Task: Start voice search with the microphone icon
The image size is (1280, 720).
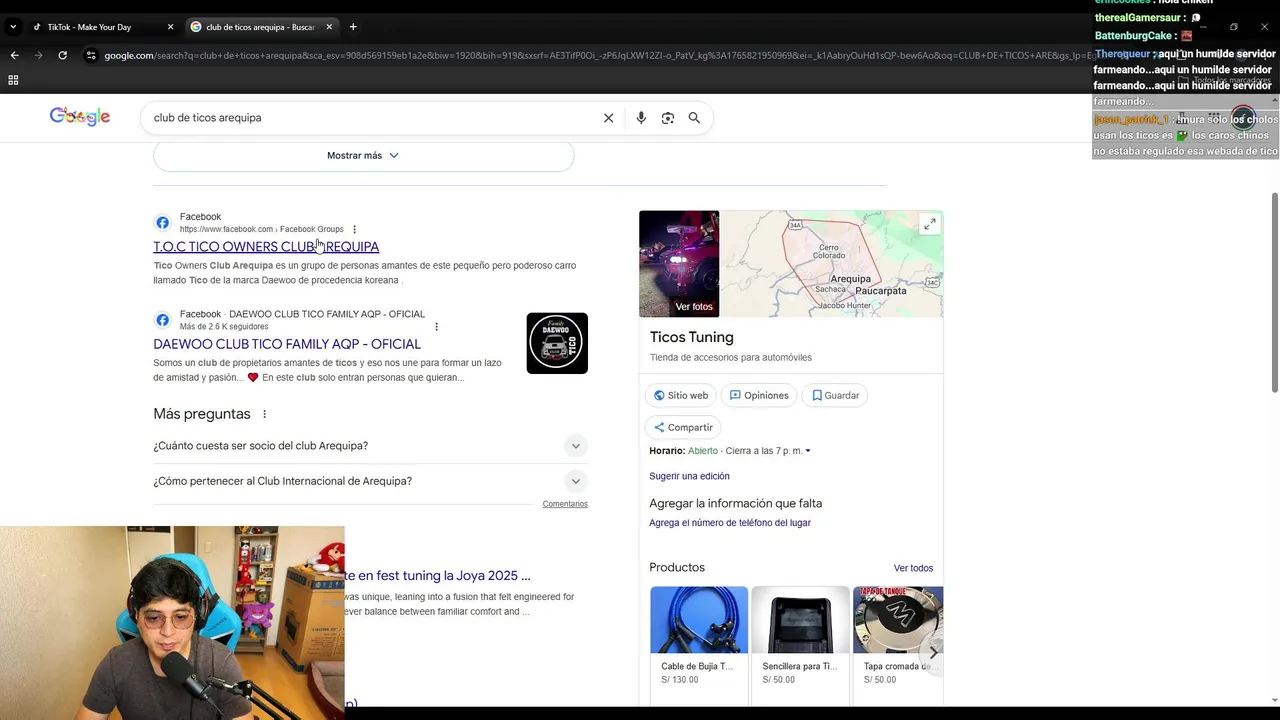Action: 641,118
